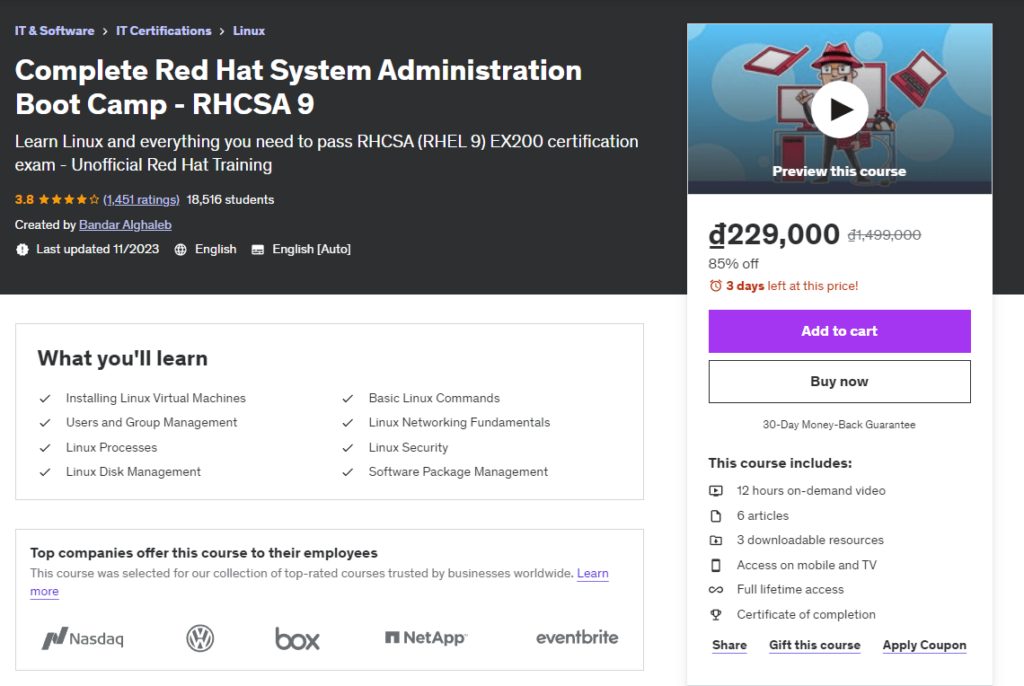The width and height of the screenshot is (1024, 686).
Task: Click the globe language icon
Action: 180,249
